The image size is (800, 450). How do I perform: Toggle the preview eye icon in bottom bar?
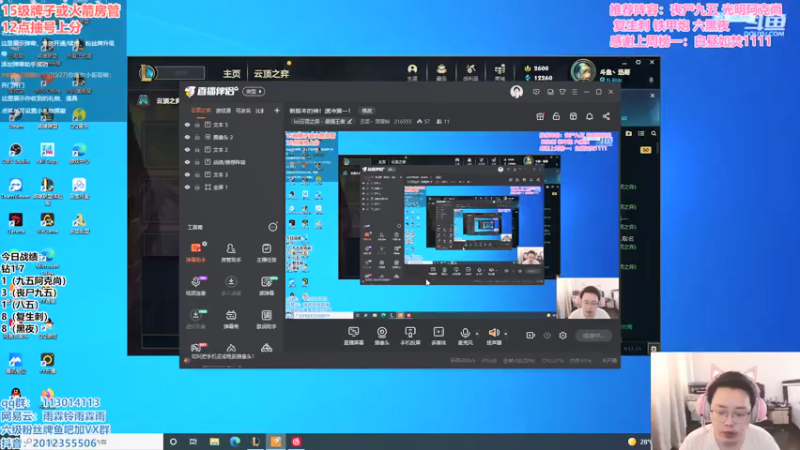[x=547, y=335]
